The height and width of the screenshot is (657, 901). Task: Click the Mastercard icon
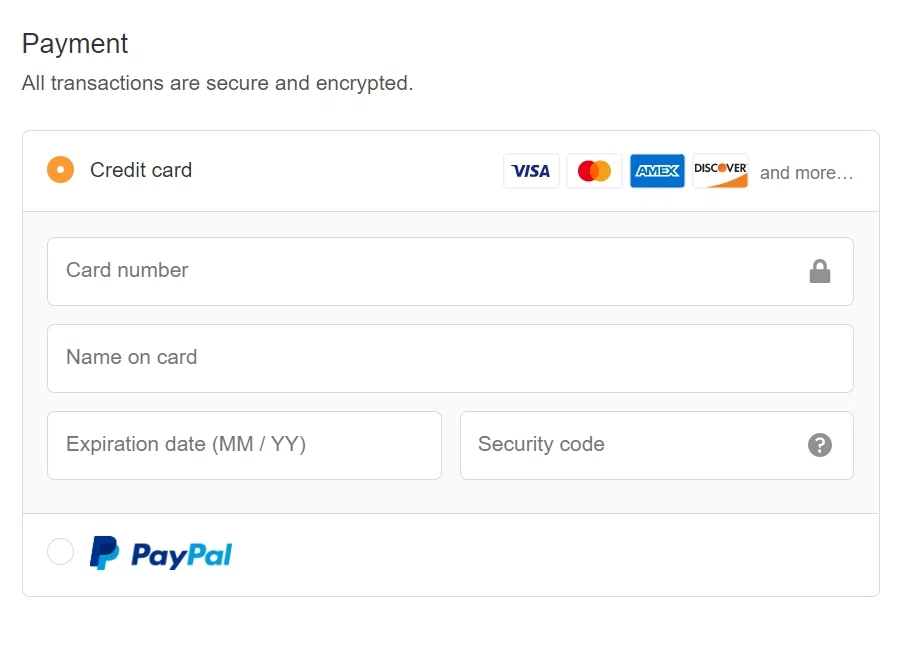[594, 170]
